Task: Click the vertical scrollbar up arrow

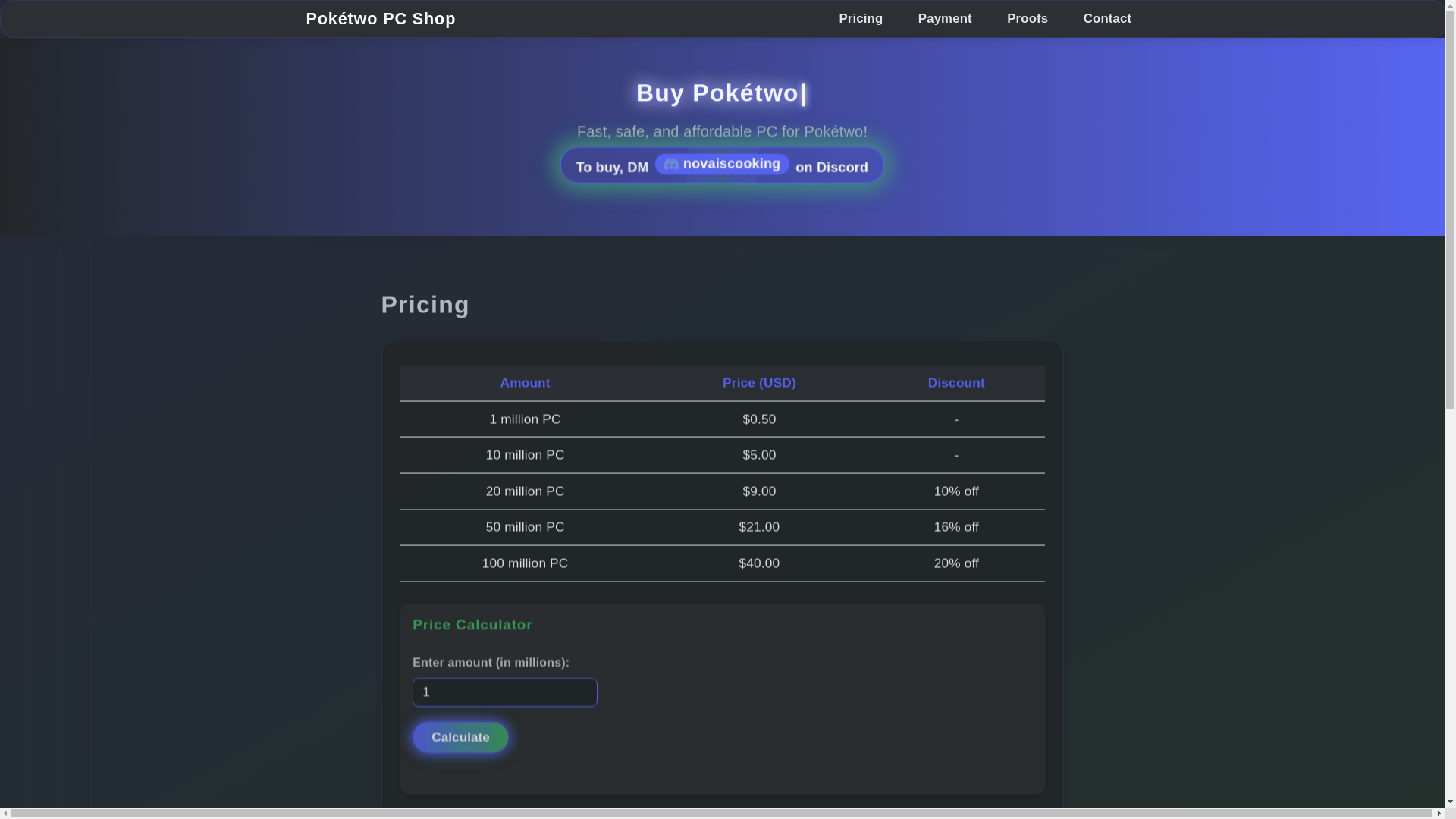Action: click(1450, 6)
